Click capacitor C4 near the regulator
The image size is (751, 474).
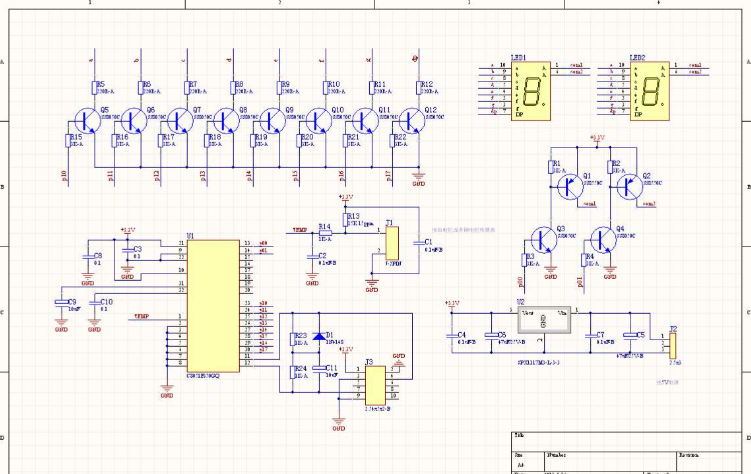(x=452, y=338)
